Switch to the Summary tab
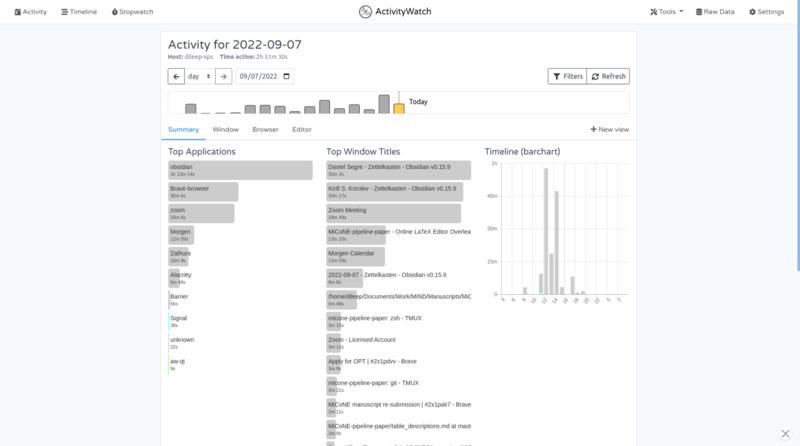The height and width of the screenshot is (446, 800). [x=183, y=130]
